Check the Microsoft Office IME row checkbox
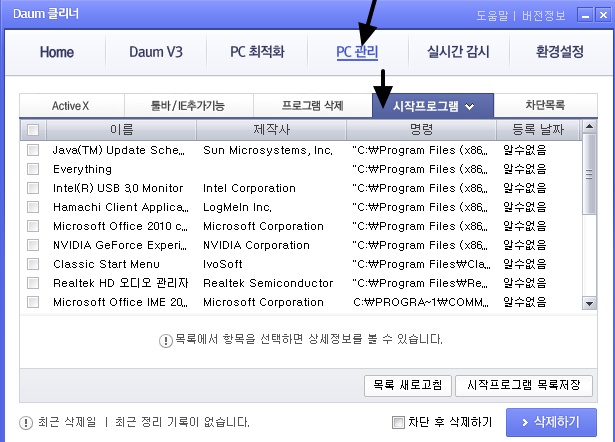This screenshot has width=615, height=442. [33, 302]
